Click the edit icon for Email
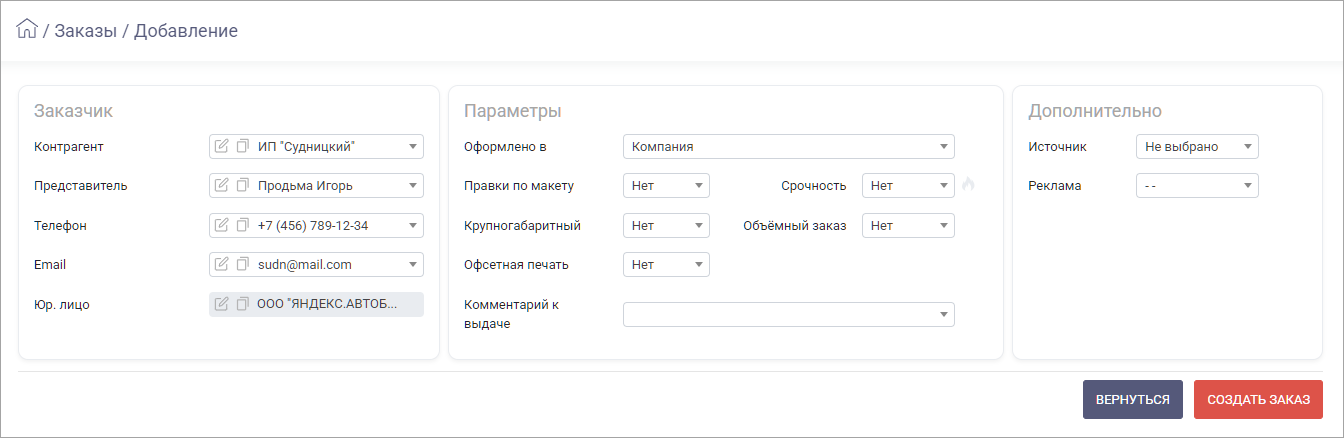 [222, 264]
